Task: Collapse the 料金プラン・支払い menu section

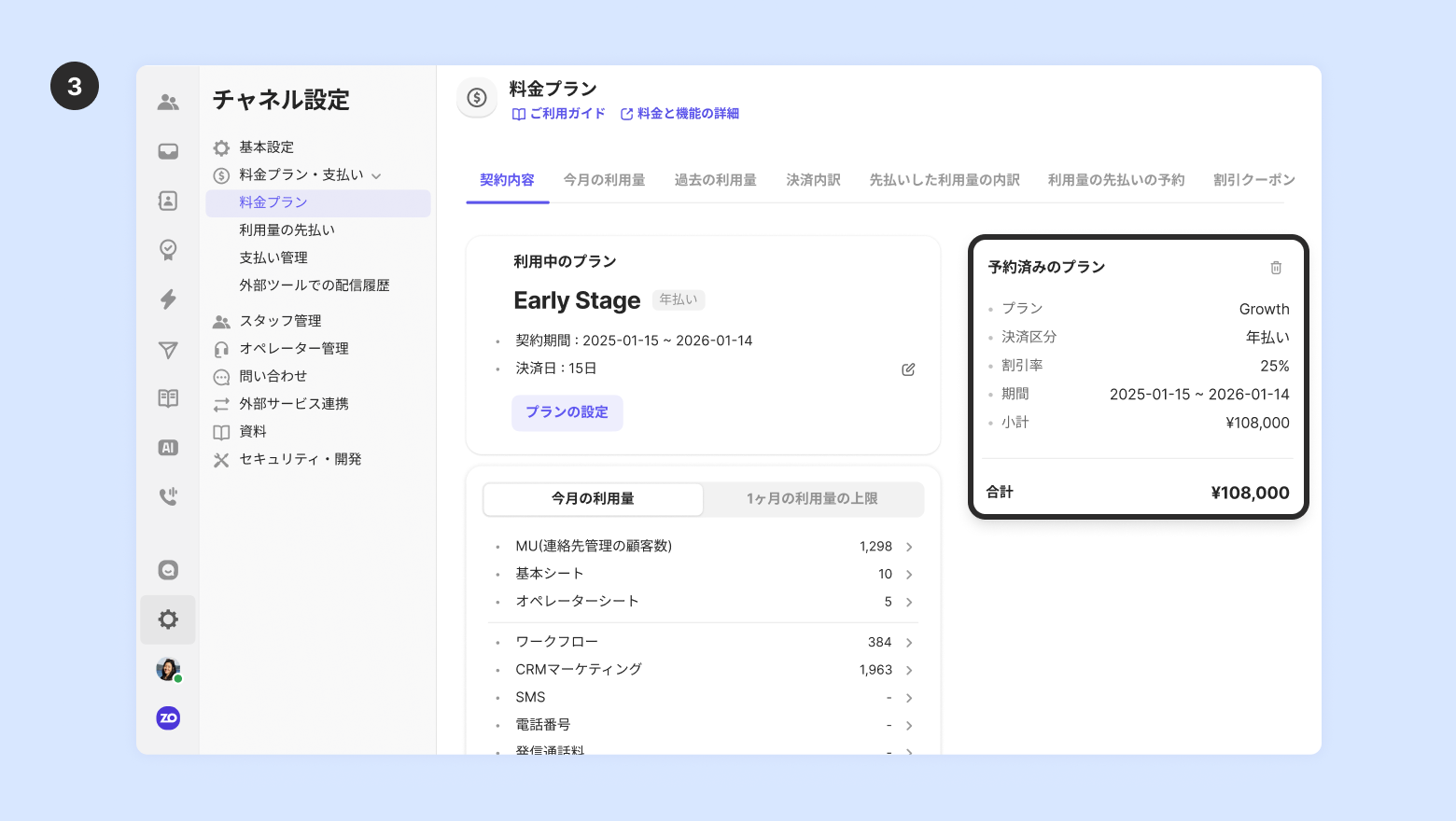Action: click(376, 175)
